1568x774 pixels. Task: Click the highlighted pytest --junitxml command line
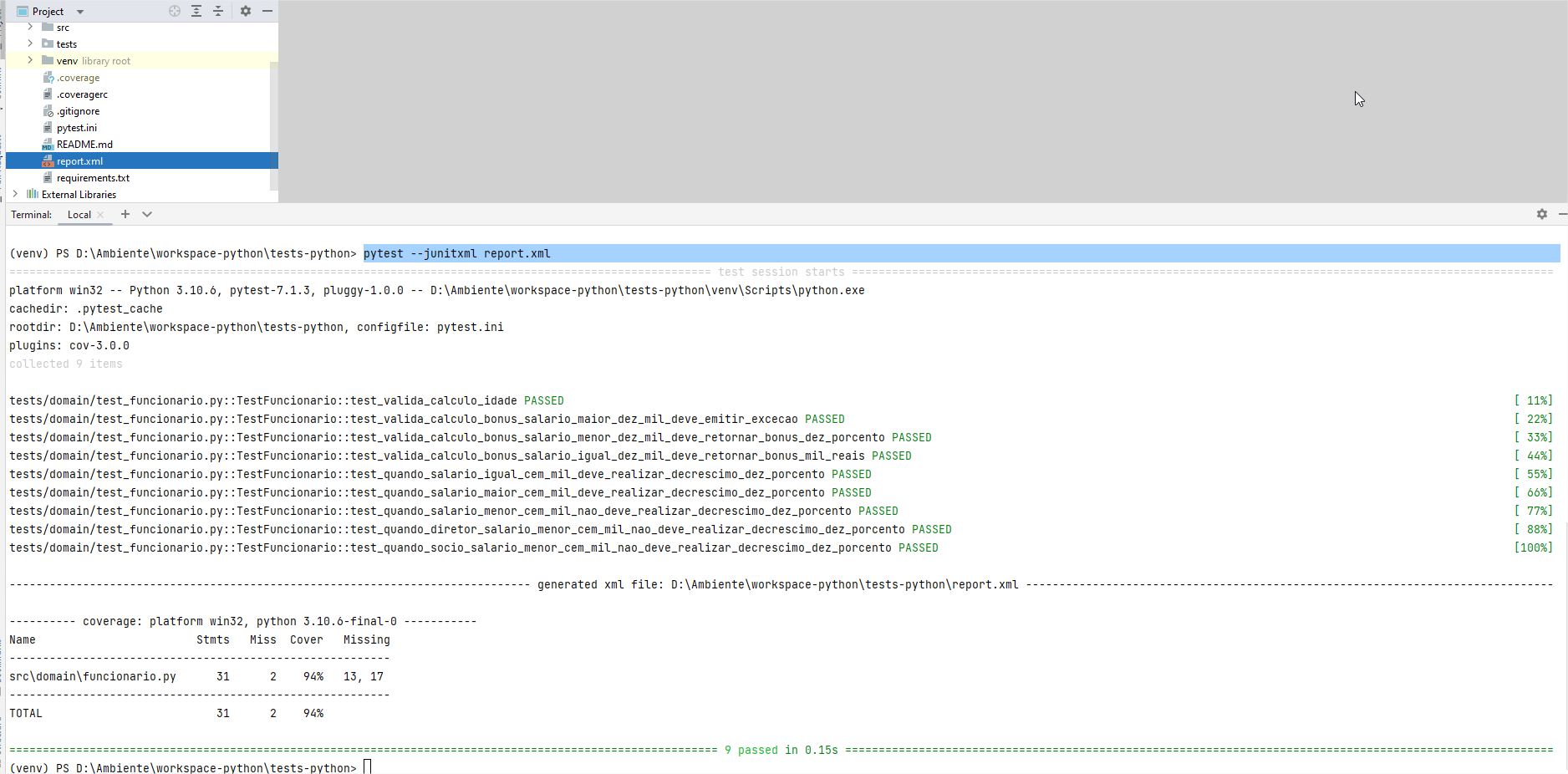coord(456,252)
